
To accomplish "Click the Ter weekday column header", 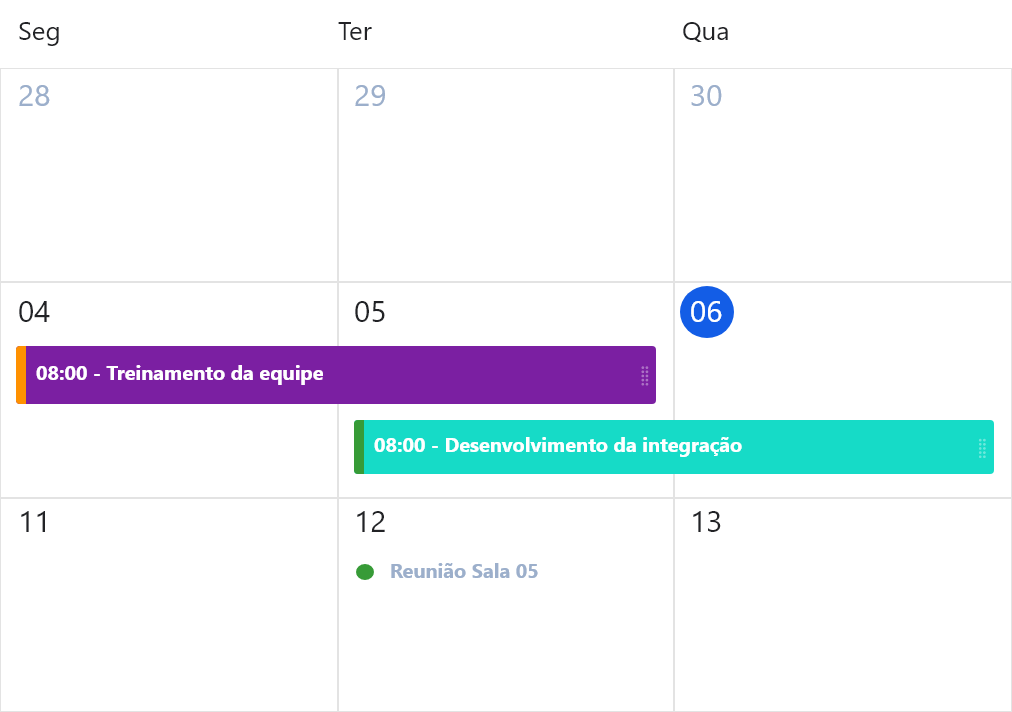I will (x=355, y=32).
